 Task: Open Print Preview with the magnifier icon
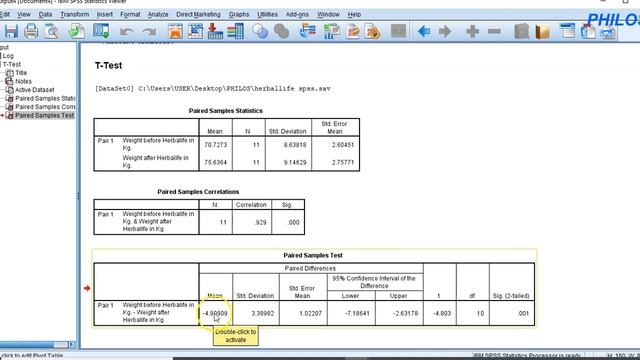tap(51, 31)
